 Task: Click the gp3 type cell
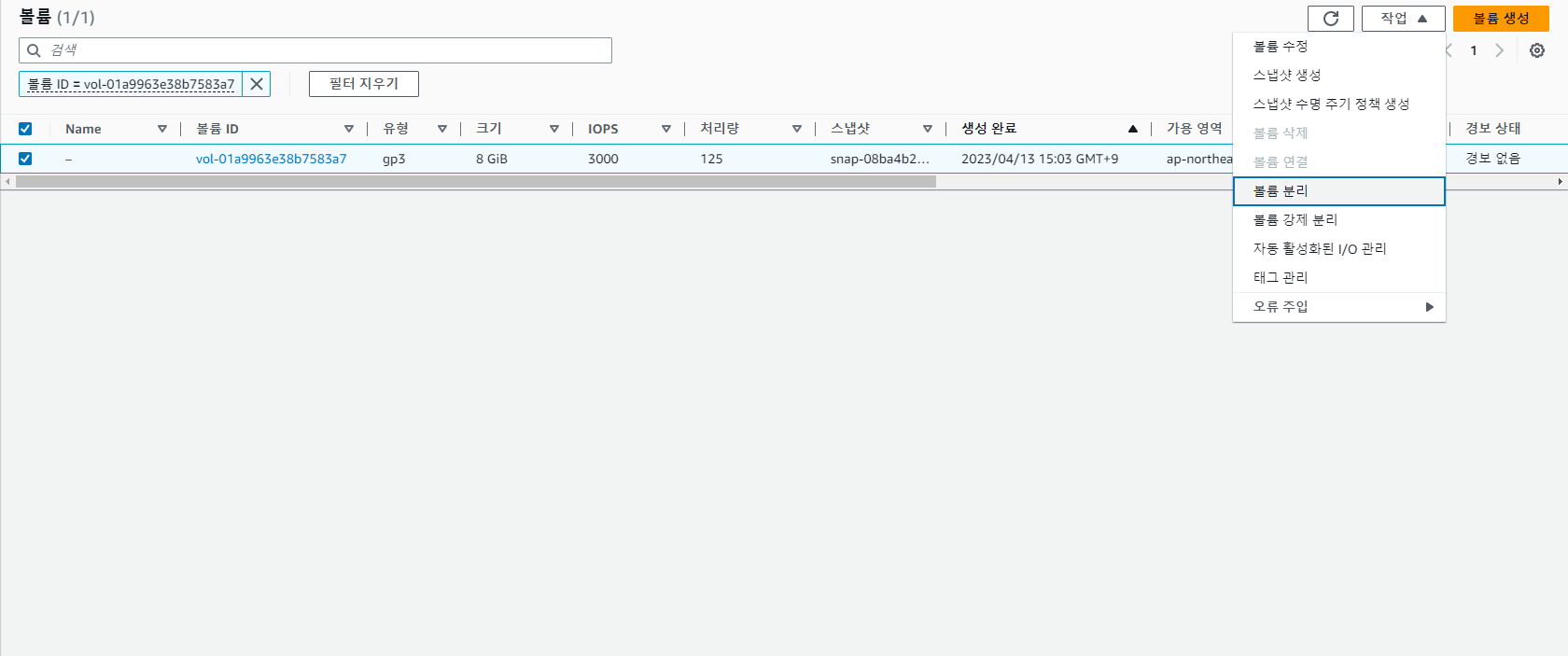pyautogui.click(x=394, y=159)
